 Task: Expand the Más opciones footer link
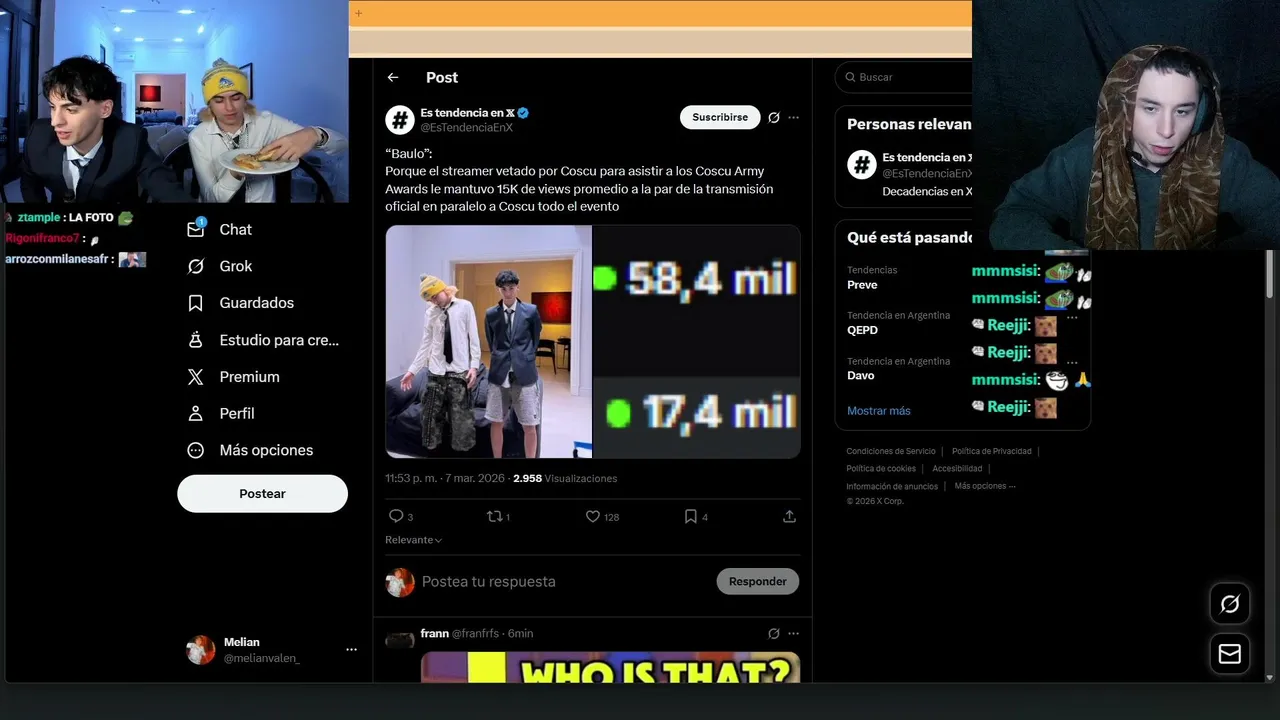[985, 486]
